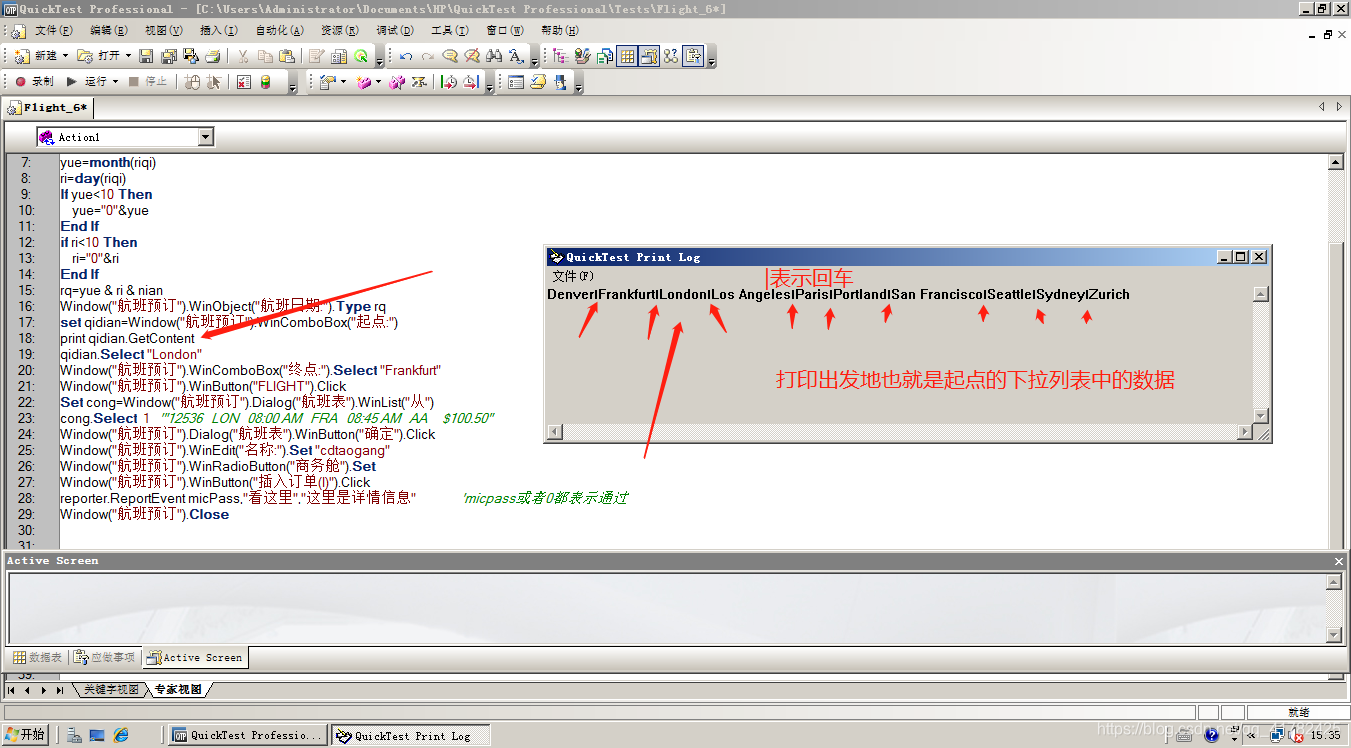Click the Copy icon in the toolbar

265,56
